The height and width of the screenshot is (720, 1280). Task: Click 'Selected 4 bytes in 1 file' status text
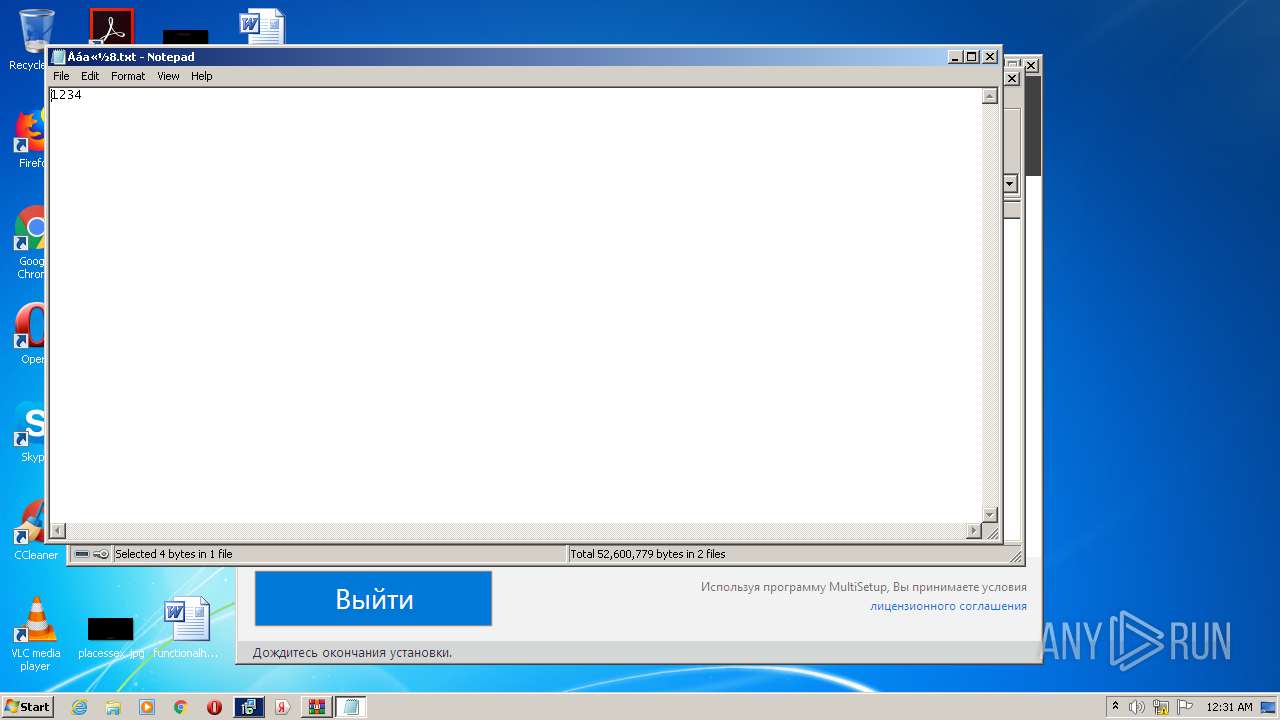(x=174, y=554)
